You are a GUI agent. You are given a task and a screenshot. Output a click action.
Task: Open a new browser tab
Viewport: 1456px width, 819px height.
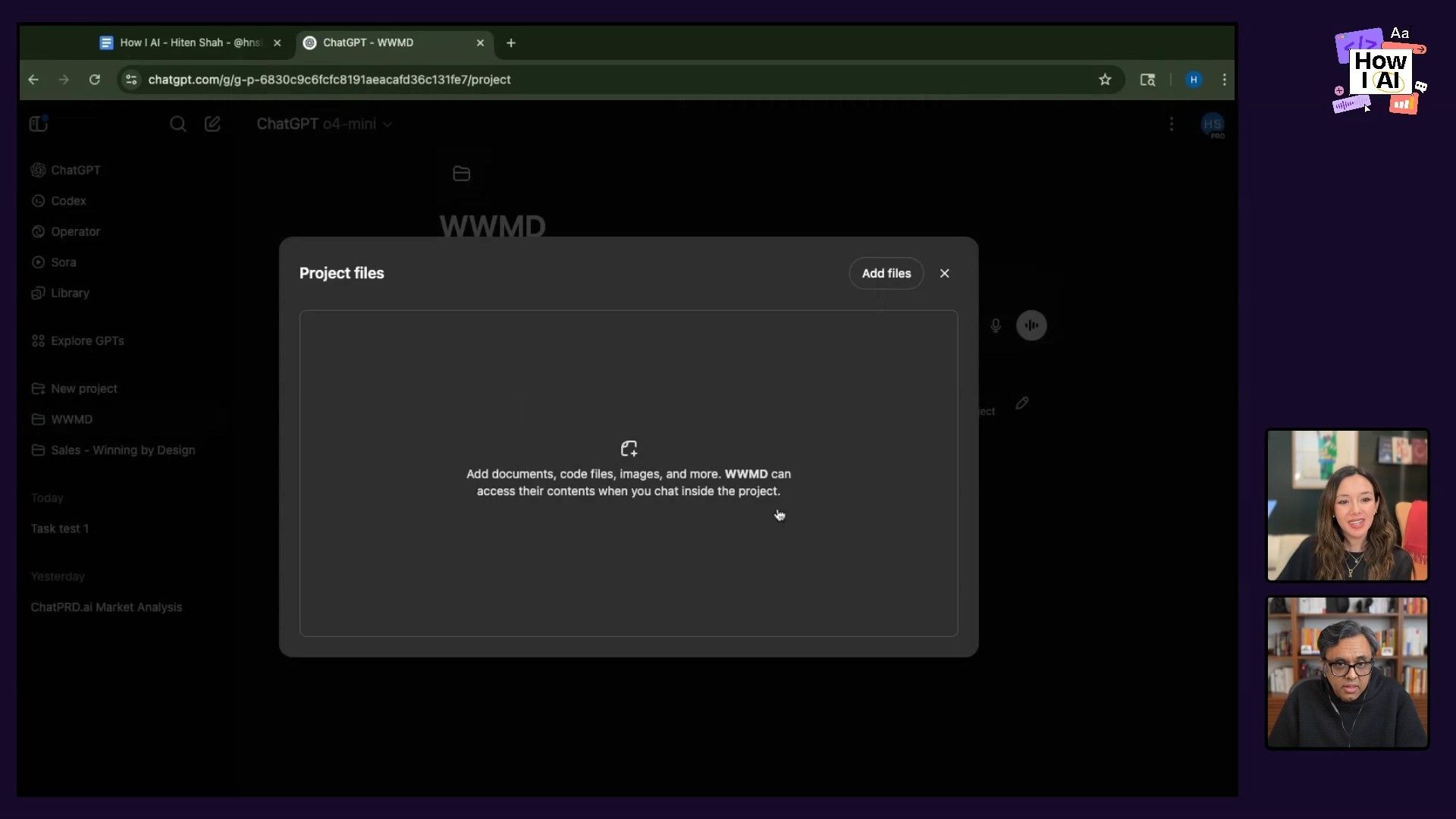point(511,42)
